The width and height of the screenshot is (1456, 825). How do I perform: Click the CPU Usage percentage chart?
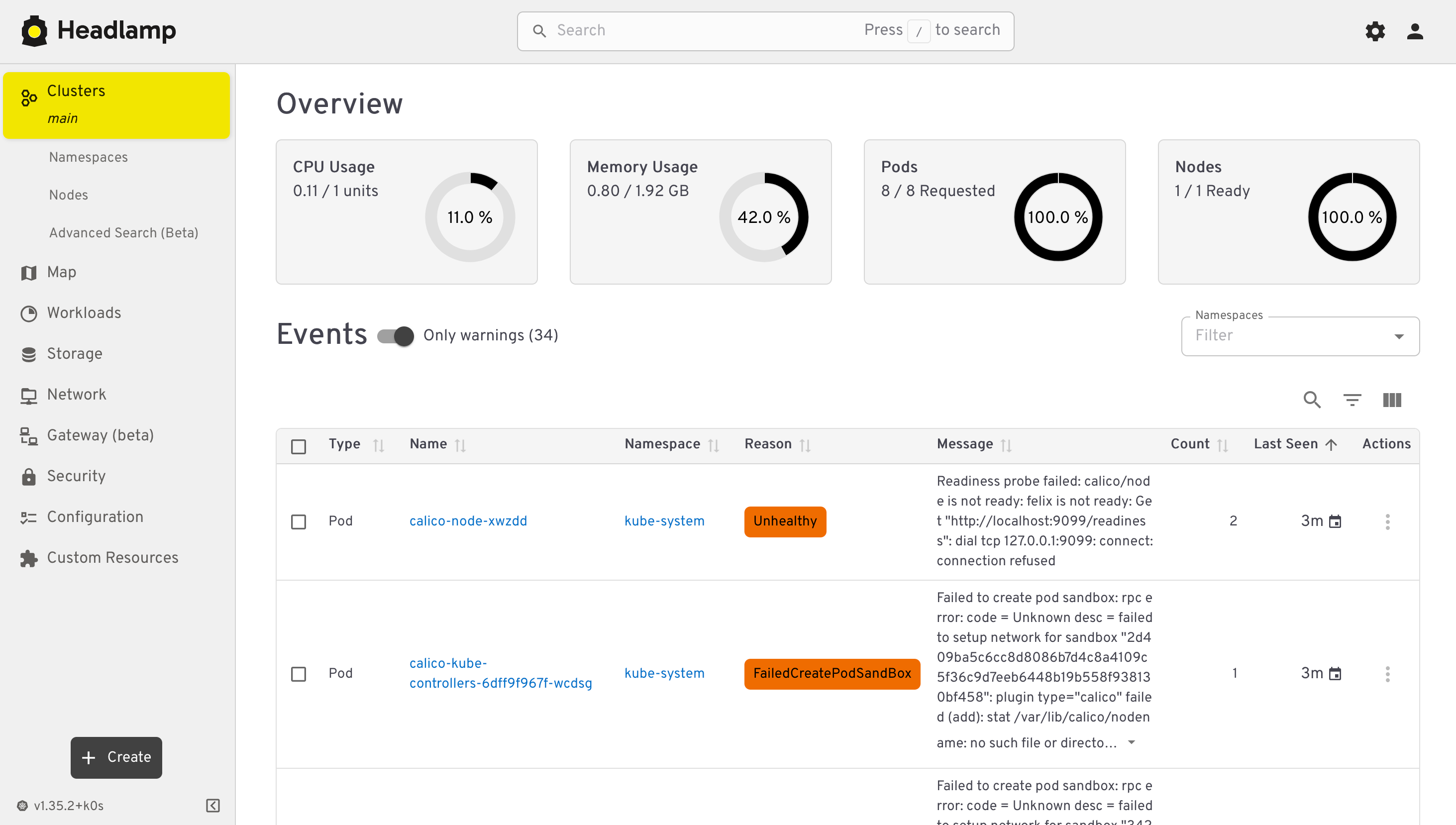click(470, 217)
